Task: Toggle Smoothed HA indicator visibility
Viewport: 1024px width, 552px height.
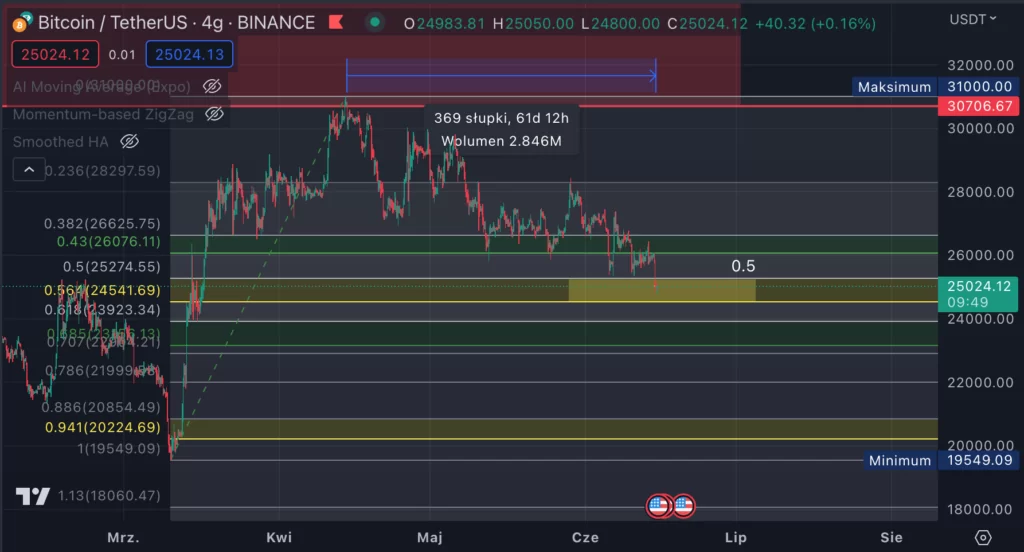Action: pyautogui.click(x=129, y=142)
